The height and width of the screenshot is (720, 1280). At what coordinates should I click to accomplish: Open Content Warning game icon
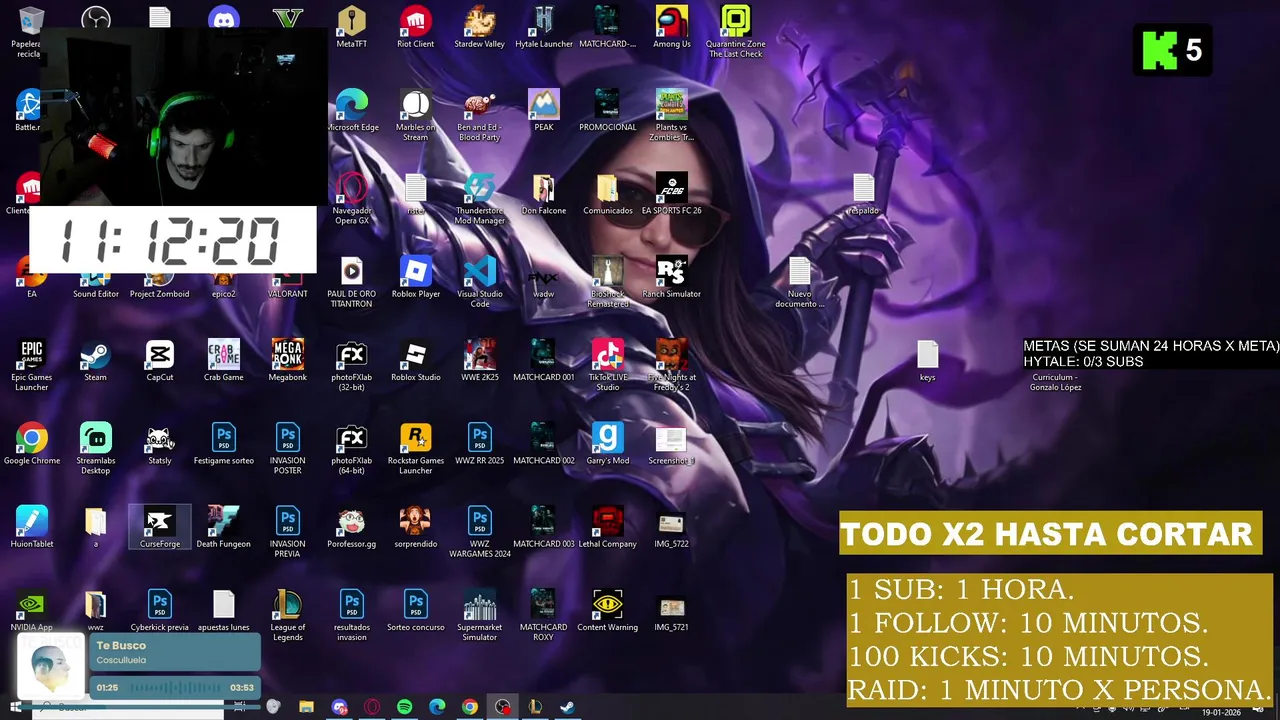point(607,611)
